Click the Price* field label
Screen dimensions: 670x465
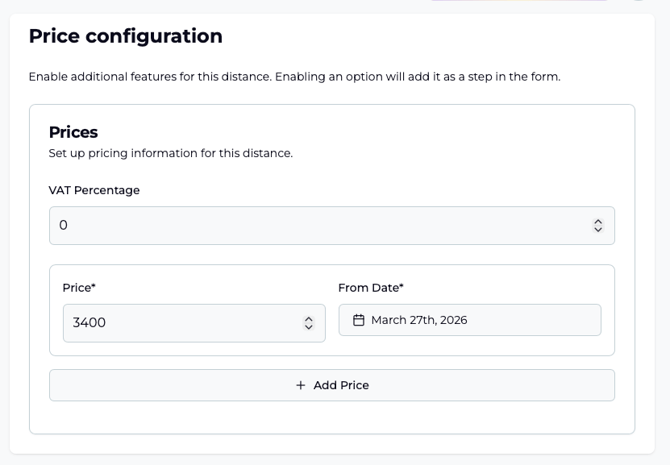(x=79, y=288)
